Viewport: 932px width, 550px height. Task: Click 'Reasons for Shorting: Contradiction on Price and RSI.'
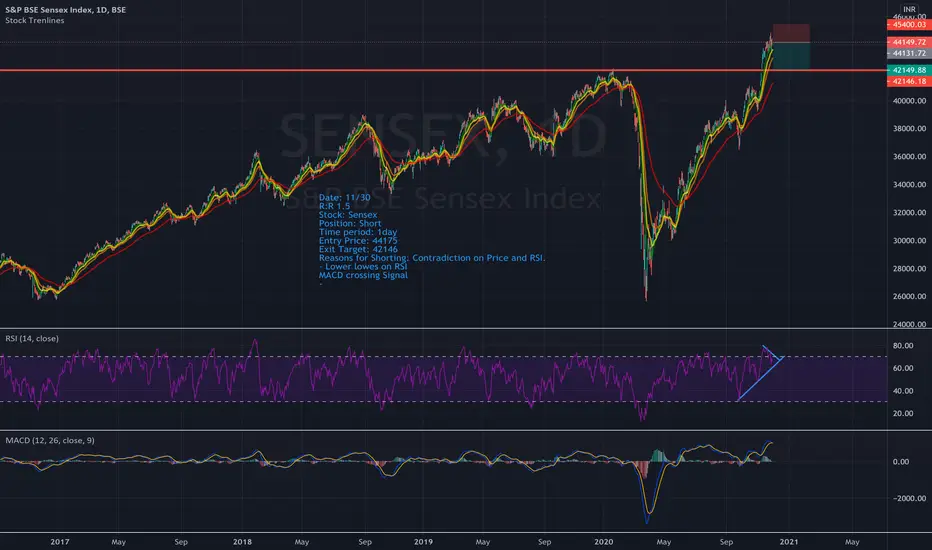(x=432, y=258)
